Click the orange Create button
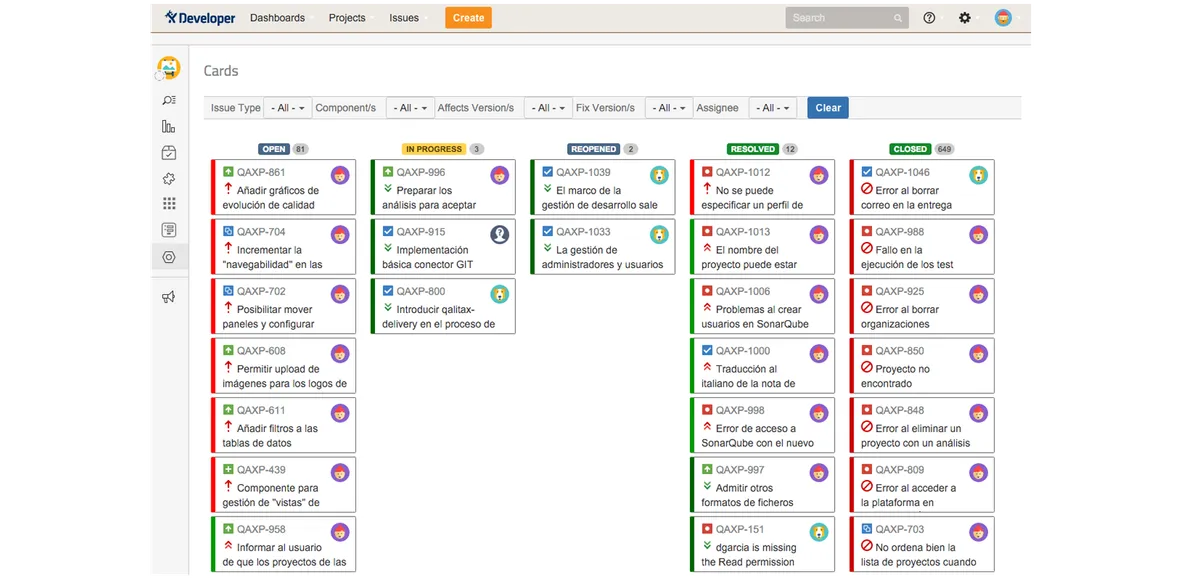Image resolution: width=1200 pixels, height=587 pixels. (x=468, y=18)
